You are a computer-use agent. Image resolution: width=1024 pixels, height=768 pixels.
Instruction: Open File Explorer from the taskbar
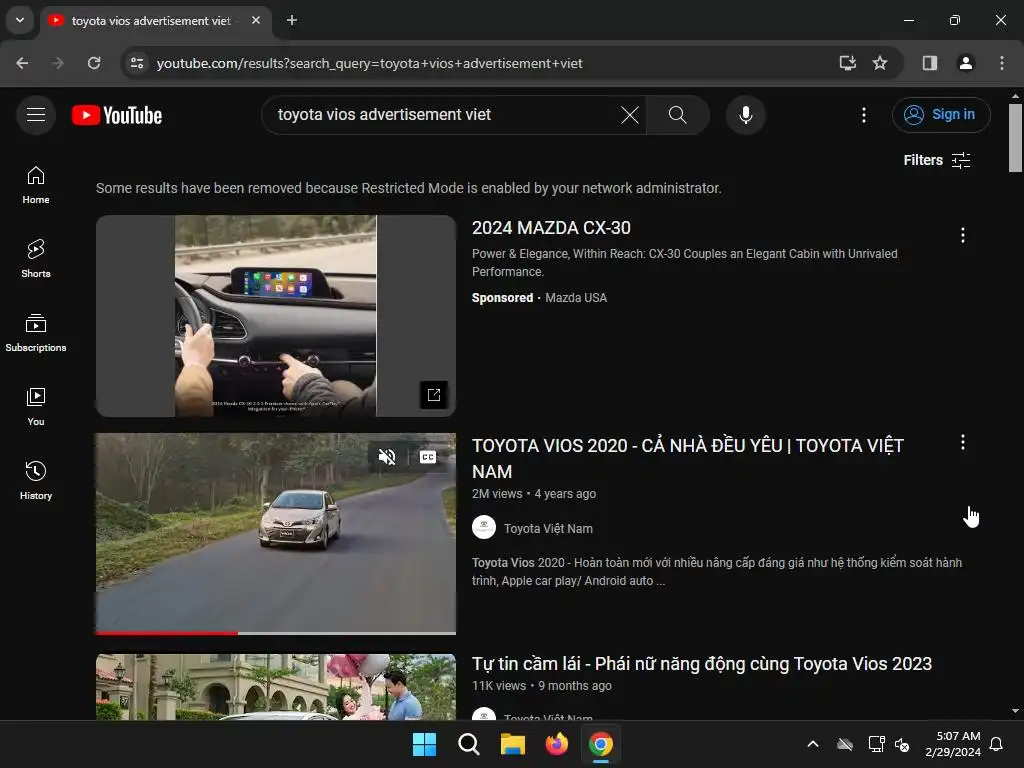pos(513,744)
